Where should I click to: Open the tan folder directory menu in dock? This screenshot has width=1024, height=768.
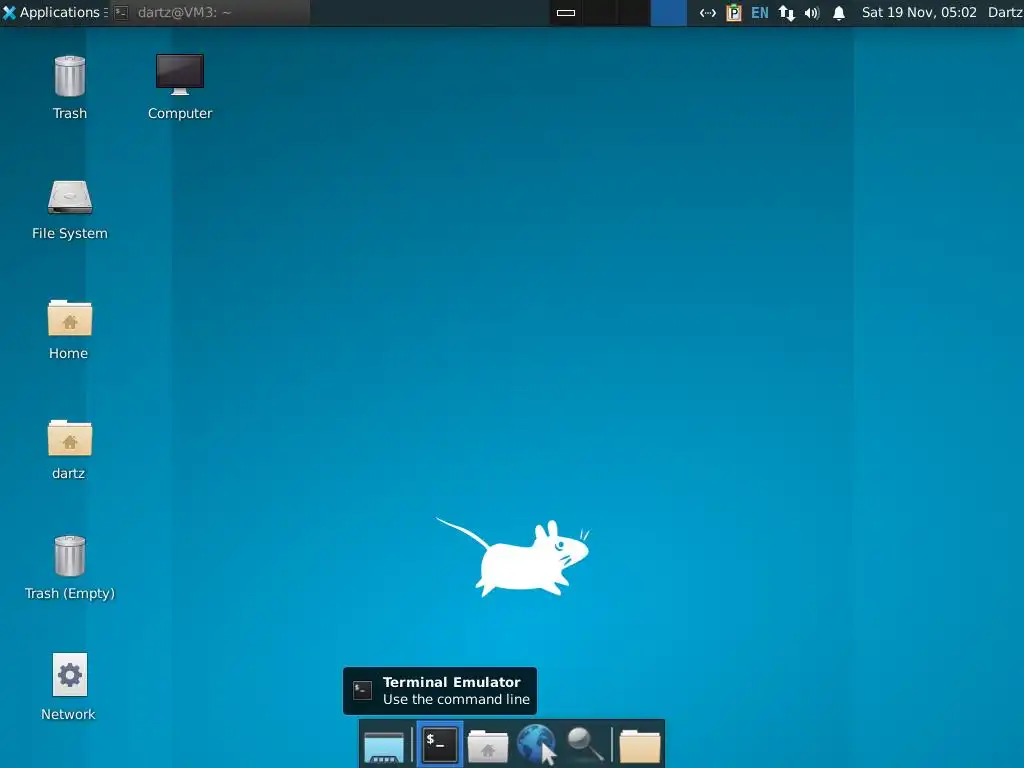tap(639, 745)
